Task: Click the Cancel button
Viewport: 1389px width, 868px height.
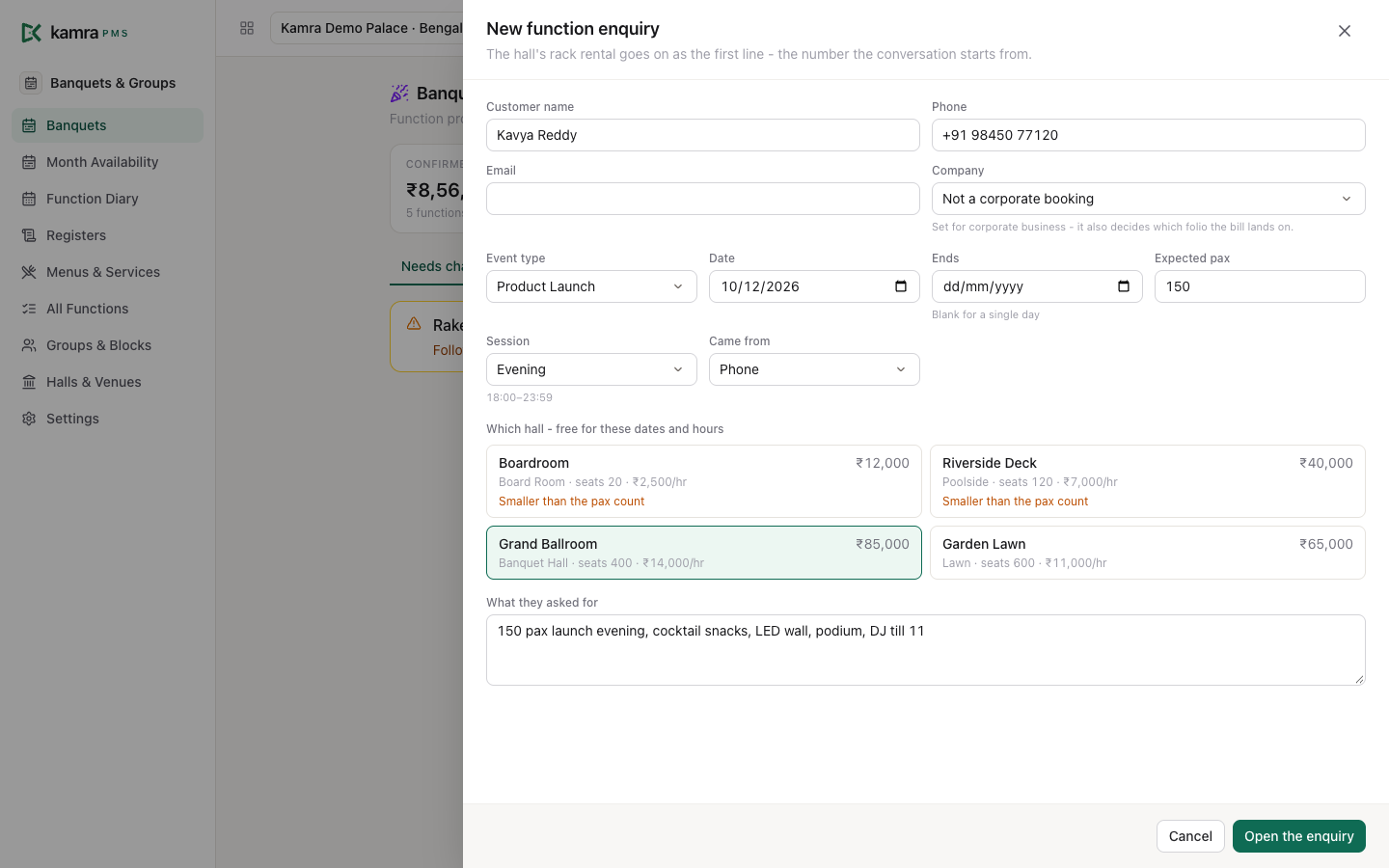Action: pos(1190,836)
